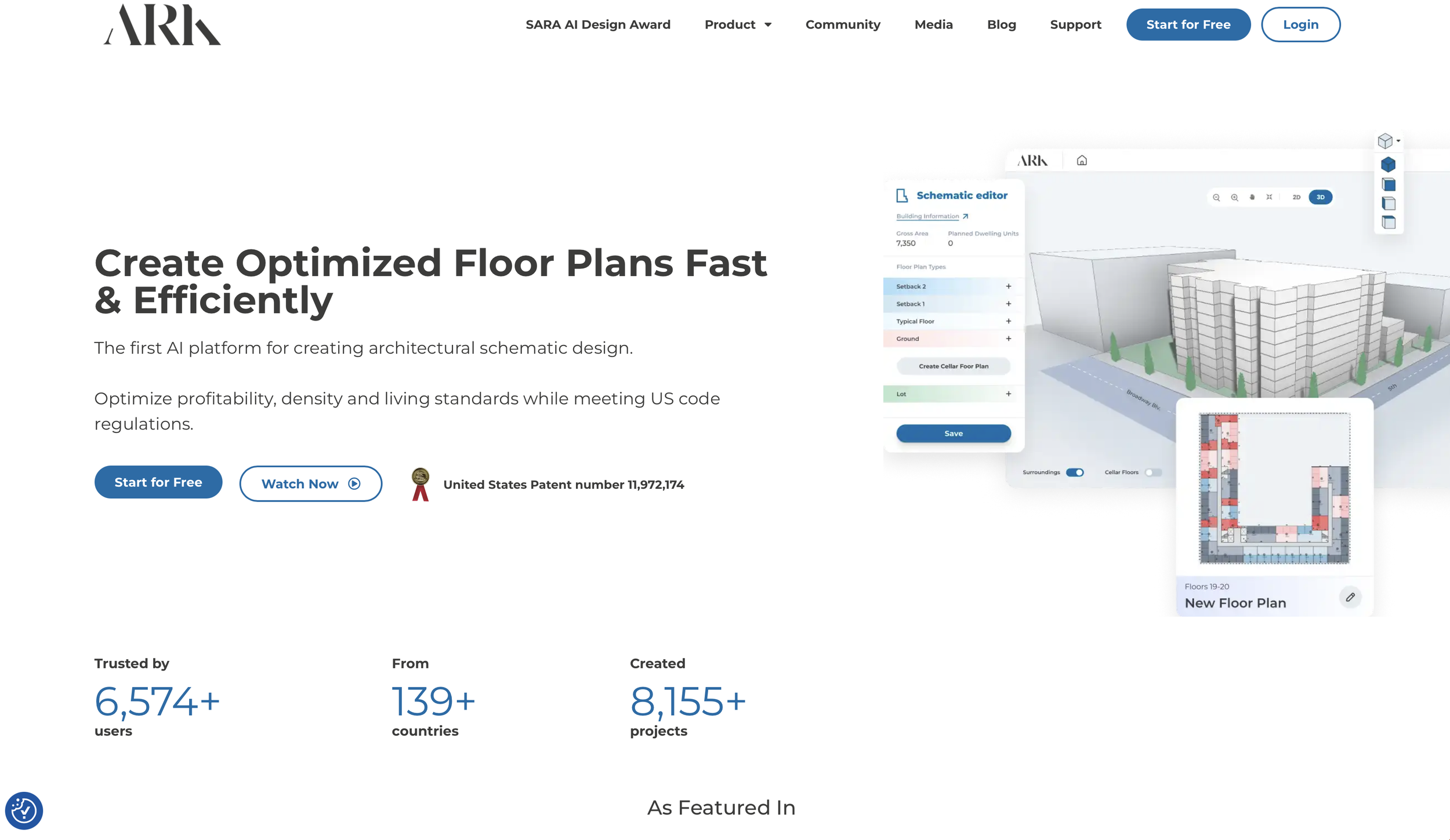Click the Gross Area value 7,350
The image size is (1450, 840).
click(x=906, y=243)
